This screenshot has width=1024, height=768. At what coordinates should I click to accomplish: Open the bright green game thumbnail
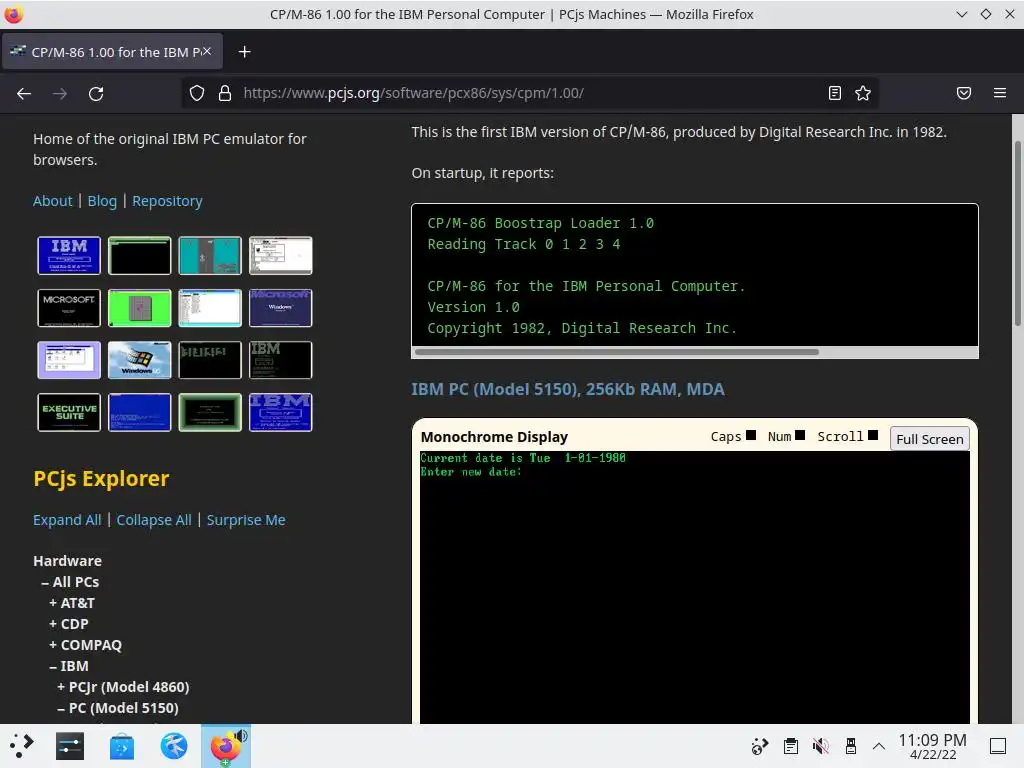point(140,308)
